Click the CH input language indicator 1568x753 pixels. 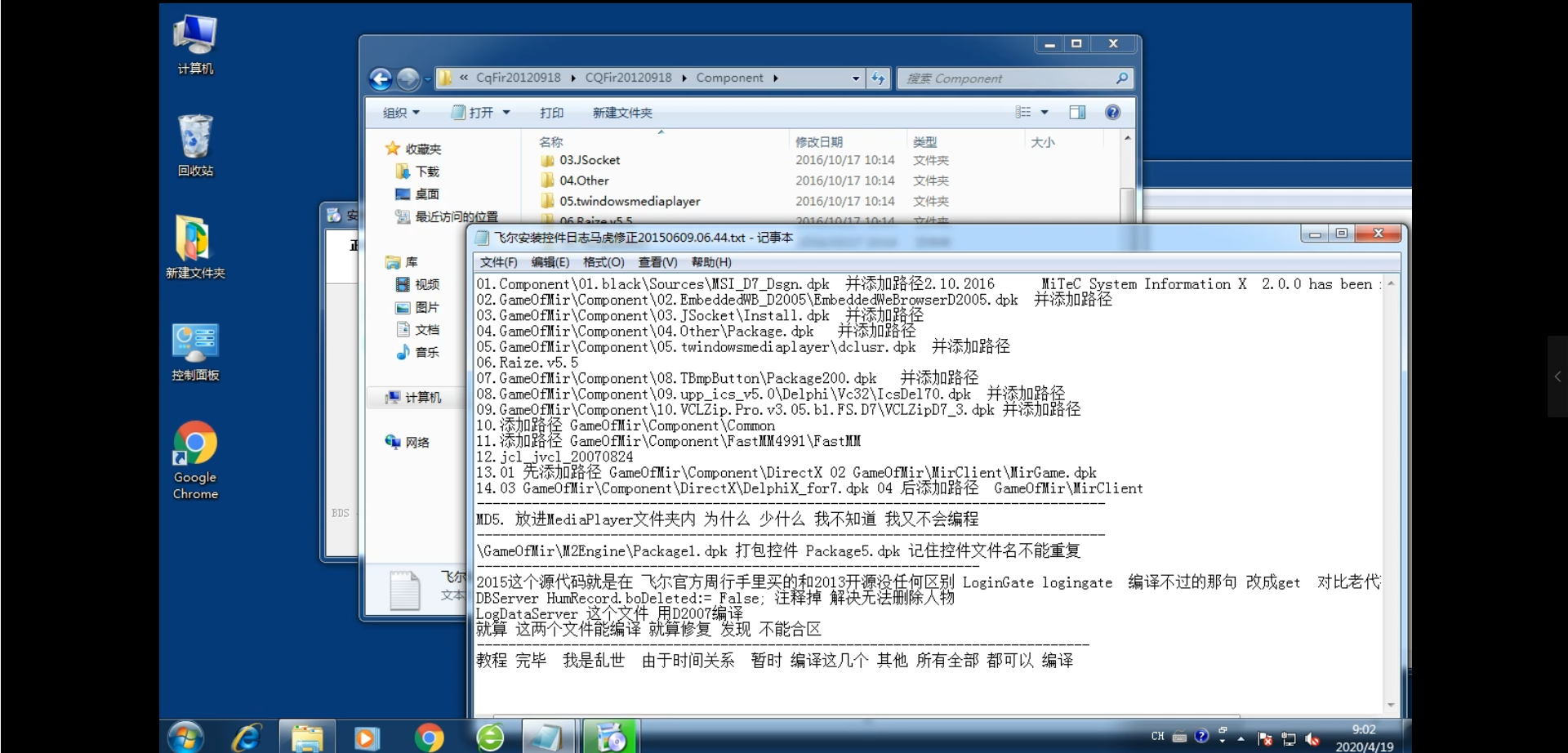pos(1157,737)
